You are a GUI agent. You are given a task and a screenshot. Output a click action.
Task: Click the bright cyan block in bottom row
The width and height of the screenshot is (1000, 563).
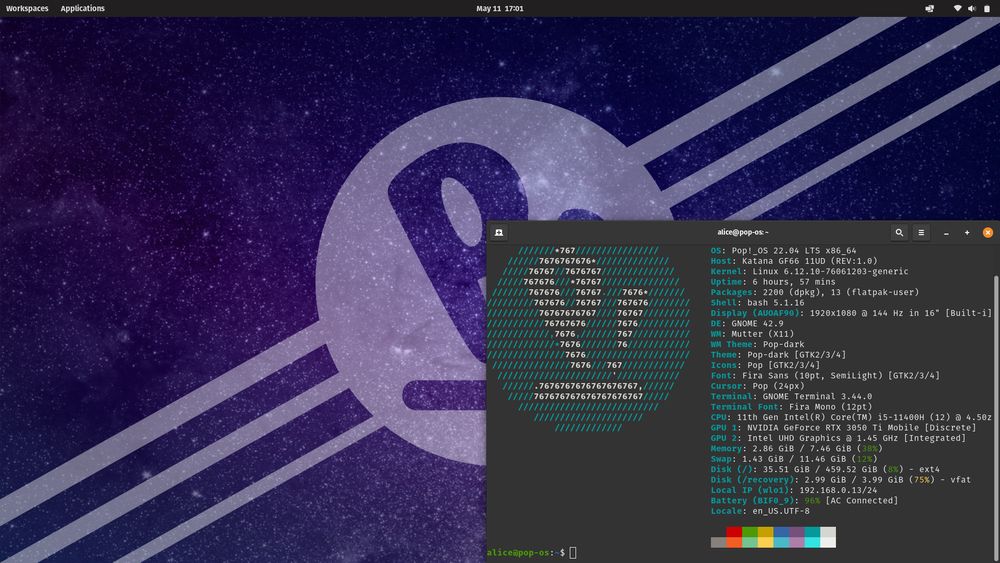coord(812,543)
